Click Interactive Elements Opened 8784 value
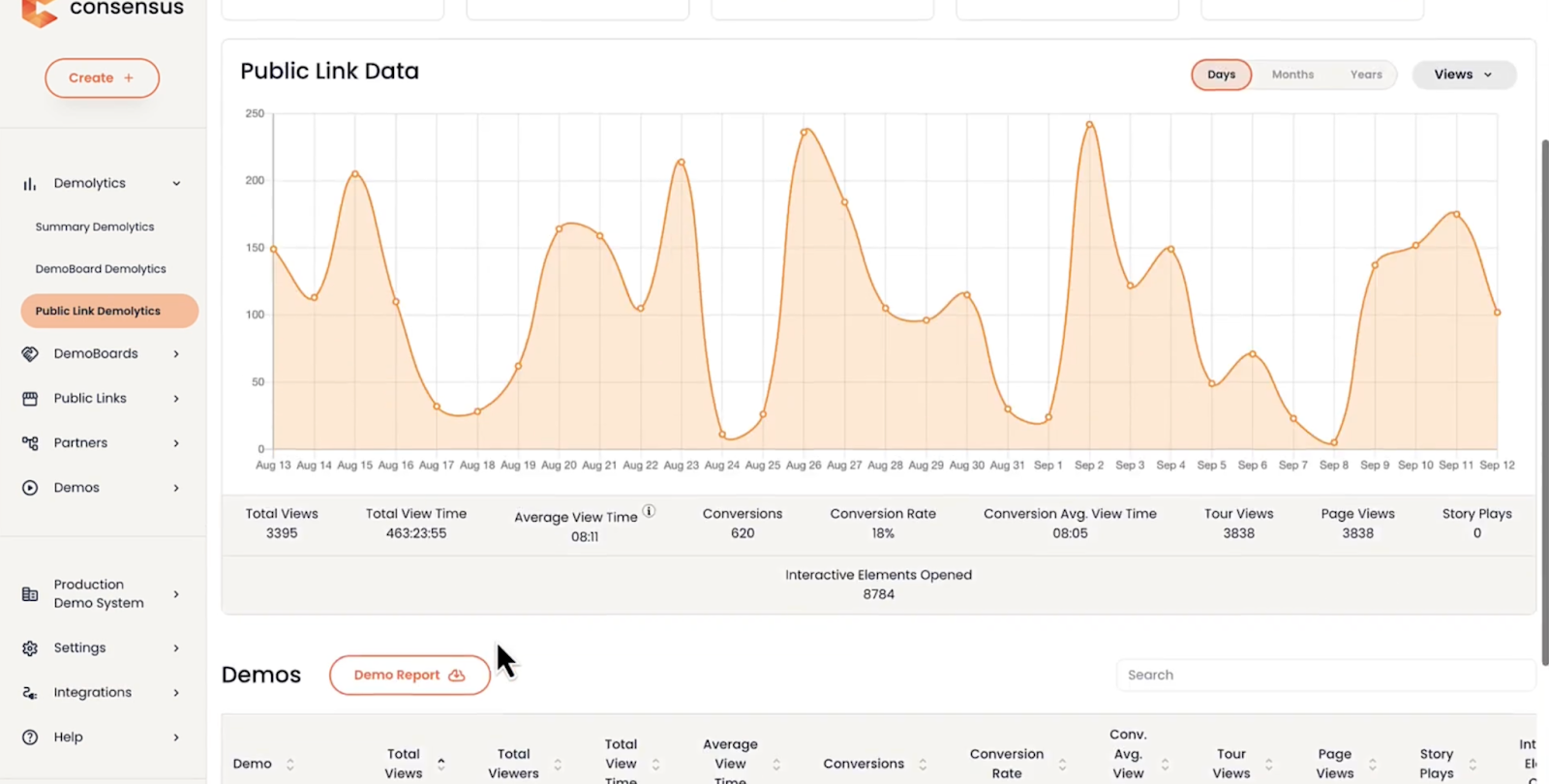The height and width of the screenshot is (784, 1549). 879,594
